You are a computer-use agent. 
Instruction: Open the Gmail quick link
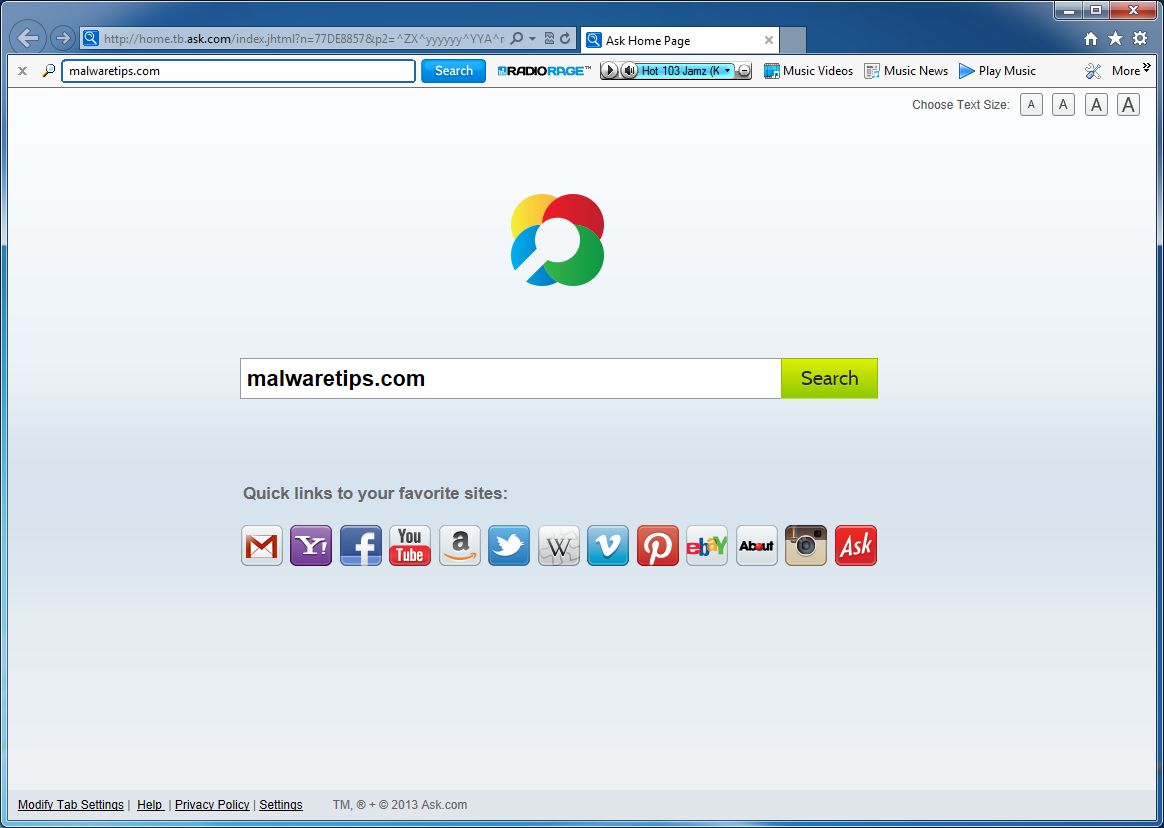[x=262, y=546]
